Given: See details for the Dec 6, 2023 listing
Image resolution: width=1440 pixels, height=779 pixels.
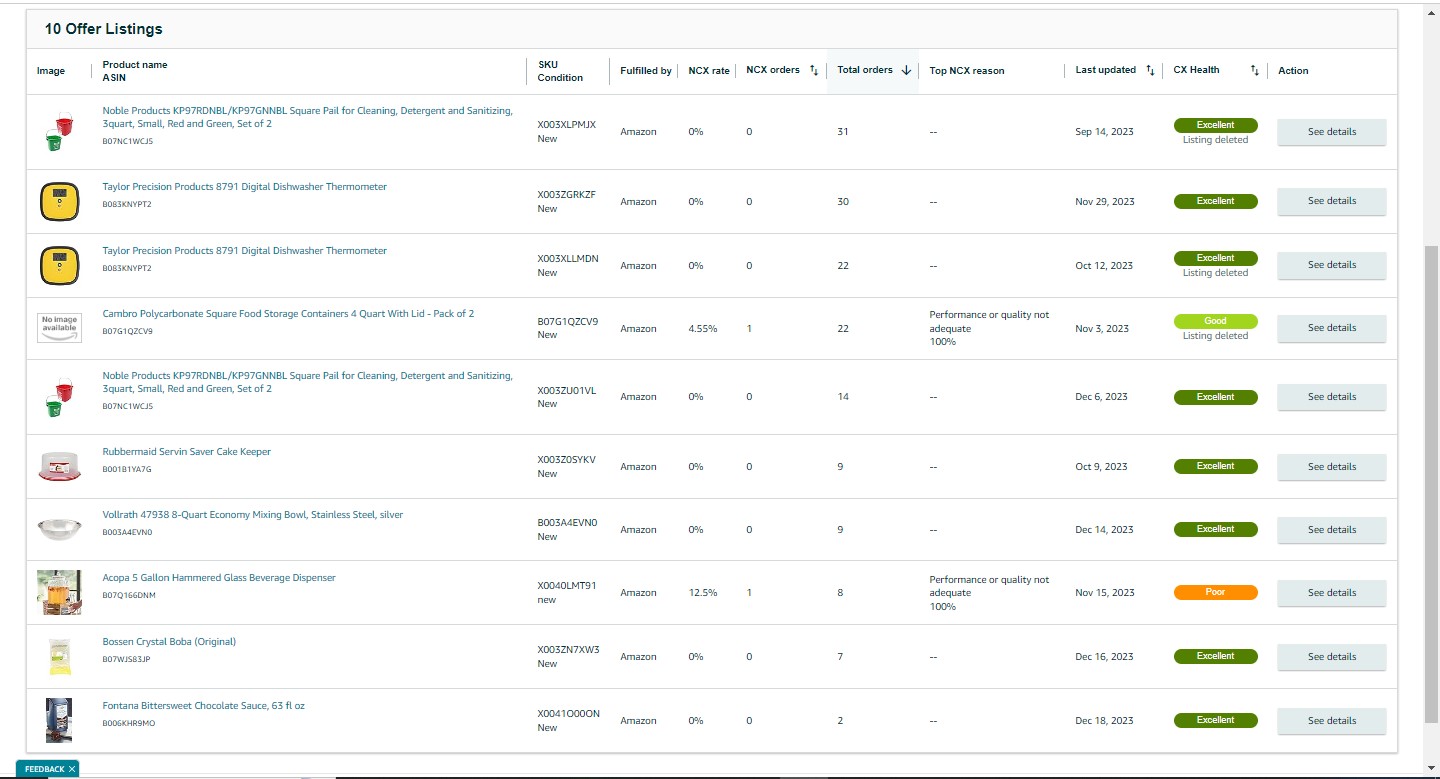Looking at the screenshot, I should click(x=1332, y=397).
